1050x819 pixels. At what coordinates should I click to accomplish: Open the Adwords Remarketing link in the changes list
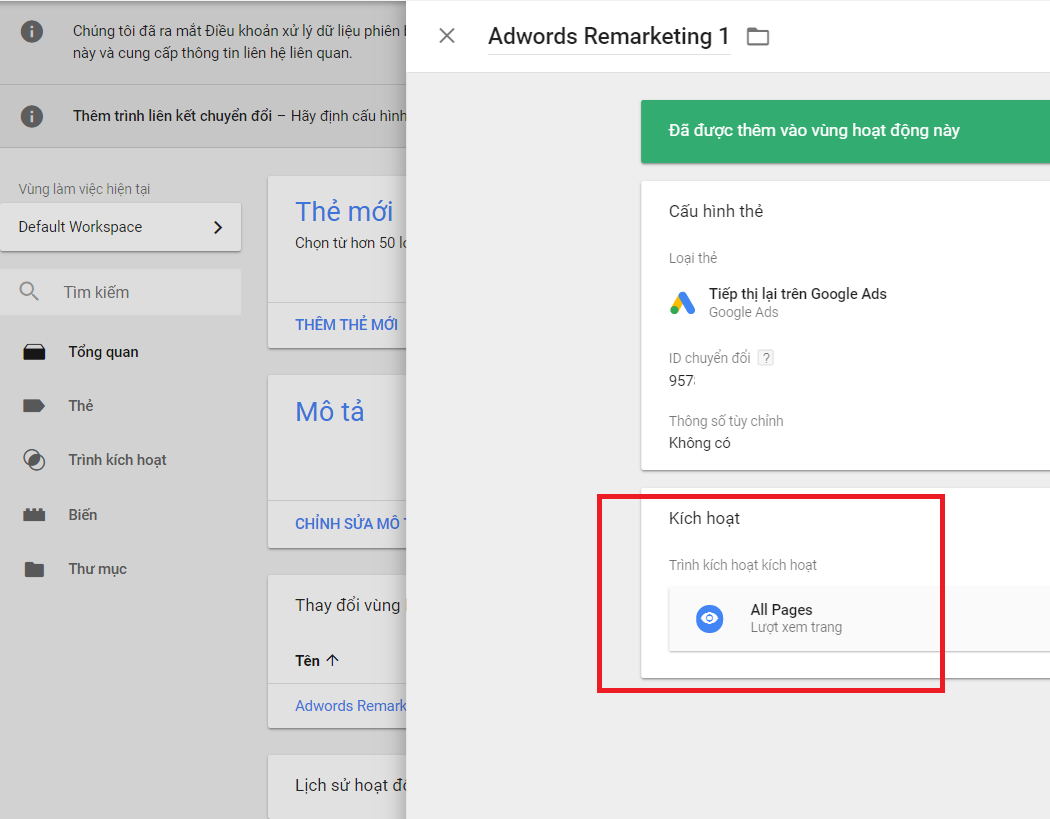point(350,706)
